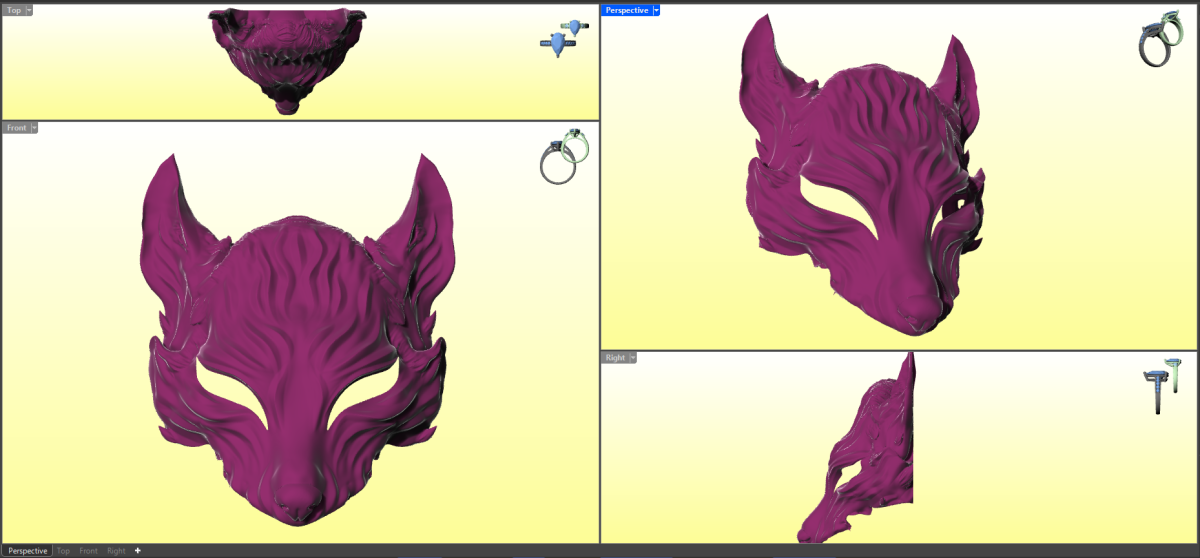Add a new viewport tab with plus icon
This screenshot has width=1200, height=558.
click(138, 551)
